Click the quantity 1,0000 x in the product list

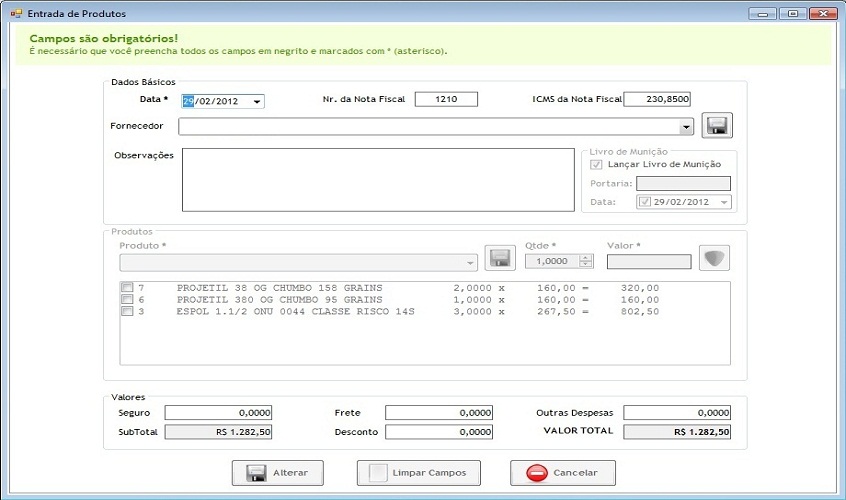(479, 299)
